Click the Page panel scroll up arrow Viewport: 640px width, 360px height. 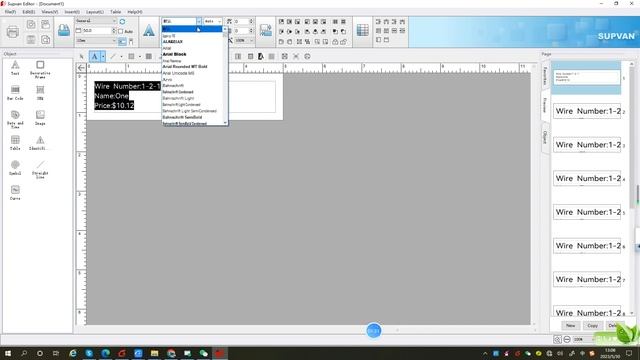pos(632,64)
